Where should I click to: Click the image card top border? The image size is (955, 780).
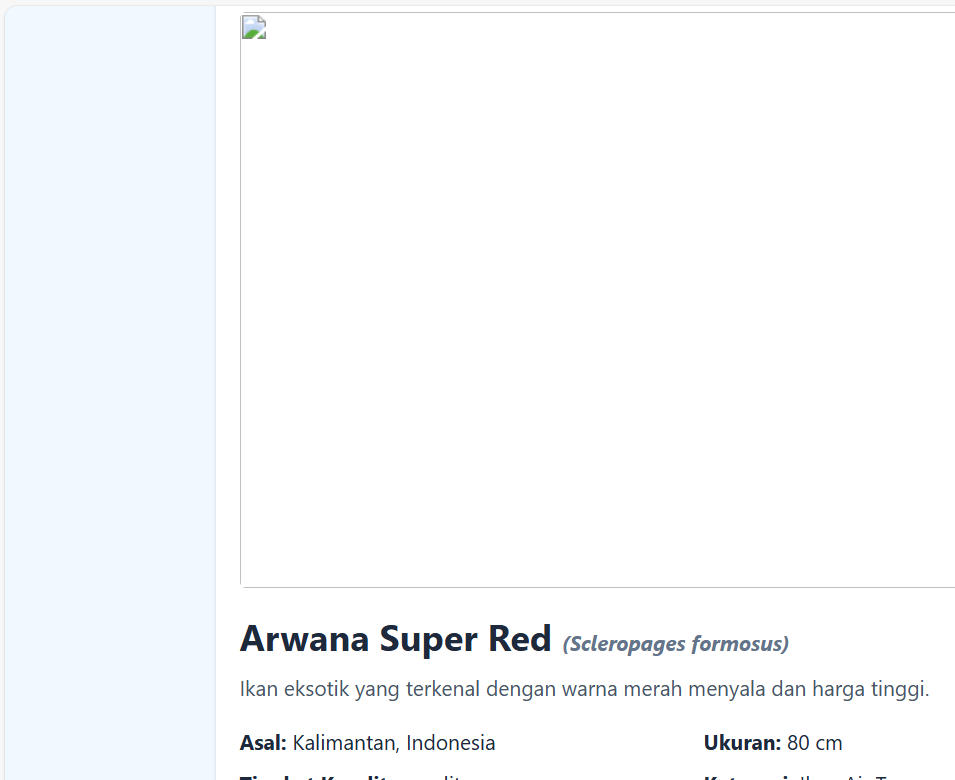pyautogui.click(x=600, y=15)
